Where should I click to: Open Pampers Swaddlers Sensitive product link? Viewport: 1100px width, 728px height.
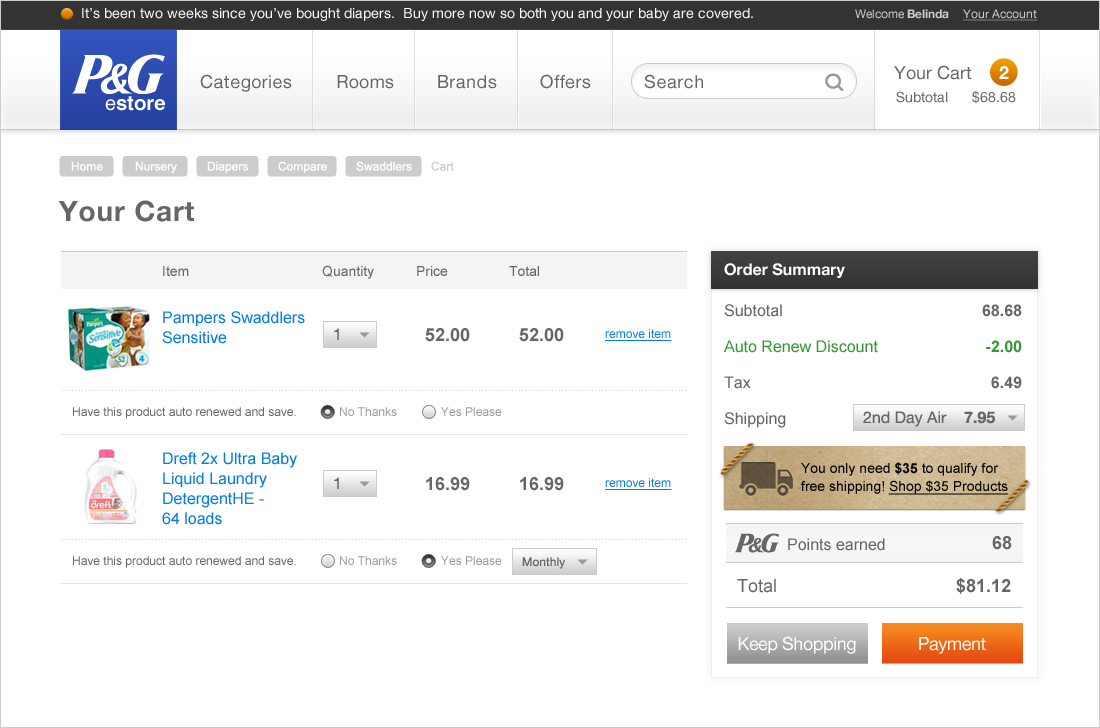click(x=233, y=328)
